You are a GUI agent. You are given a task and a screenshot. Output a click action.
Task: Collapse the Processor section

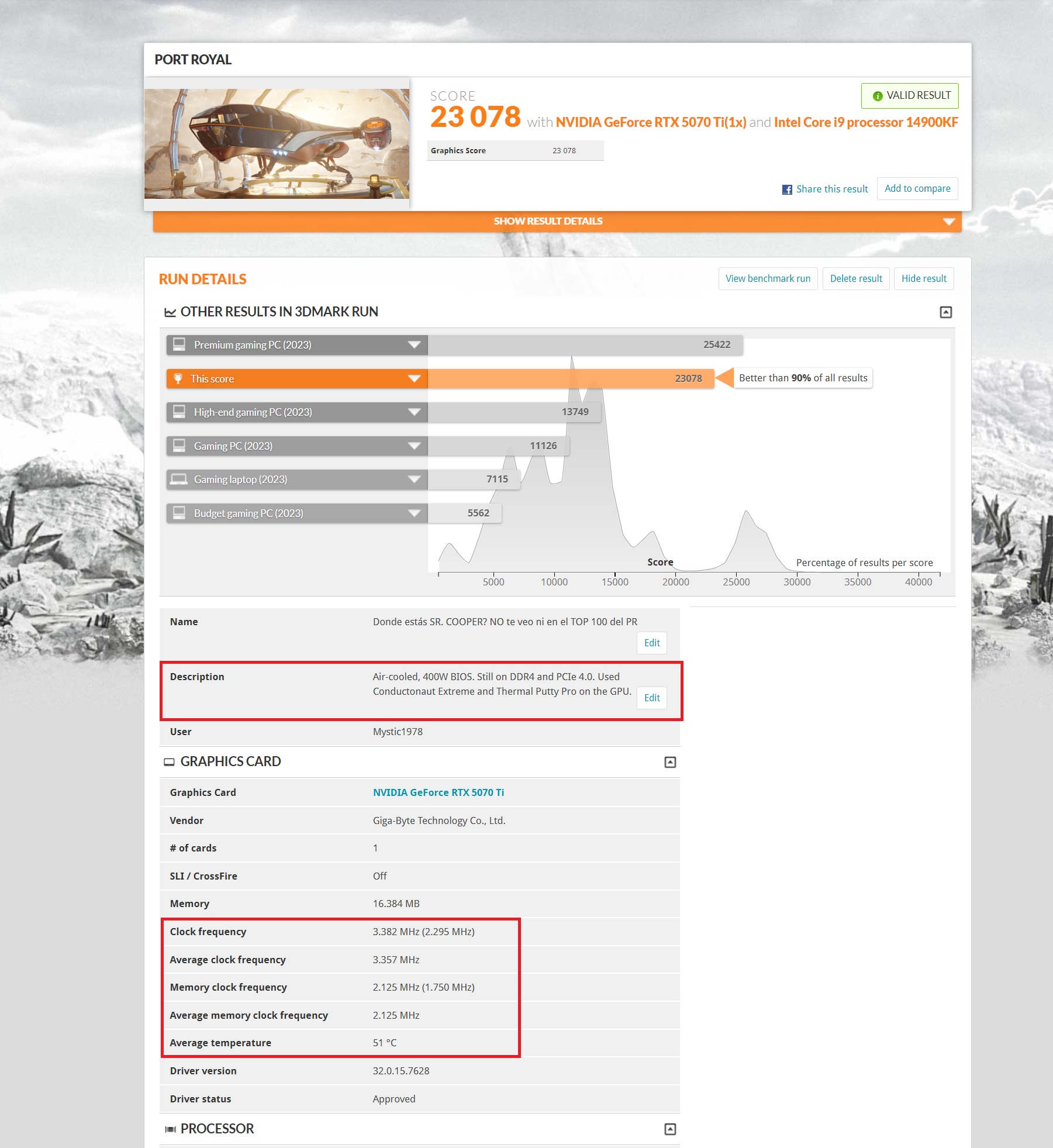[670, 1129]
